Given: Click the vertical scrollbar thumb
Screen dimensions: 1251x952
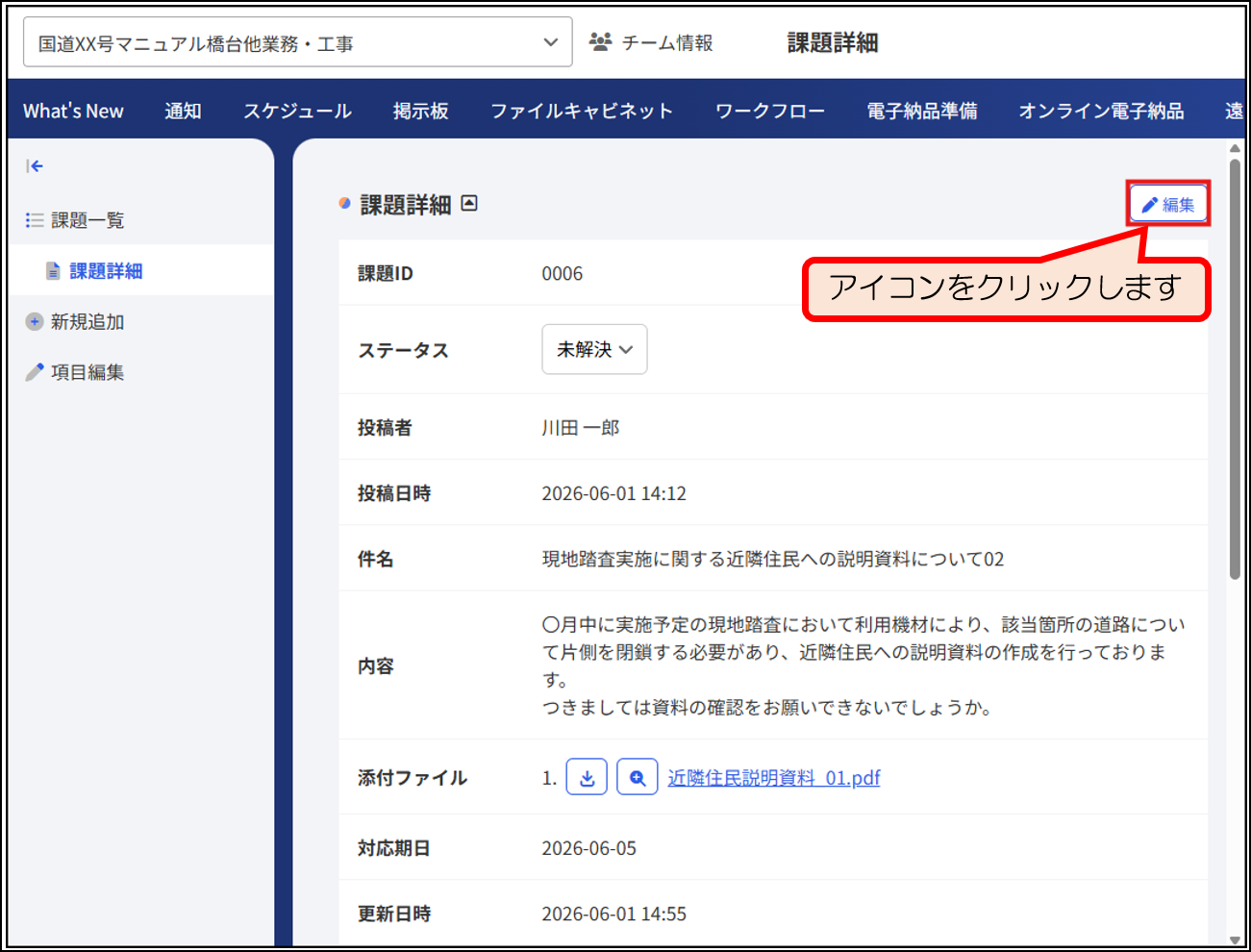Looking at the screenshot, I should tap(1235, 369).
